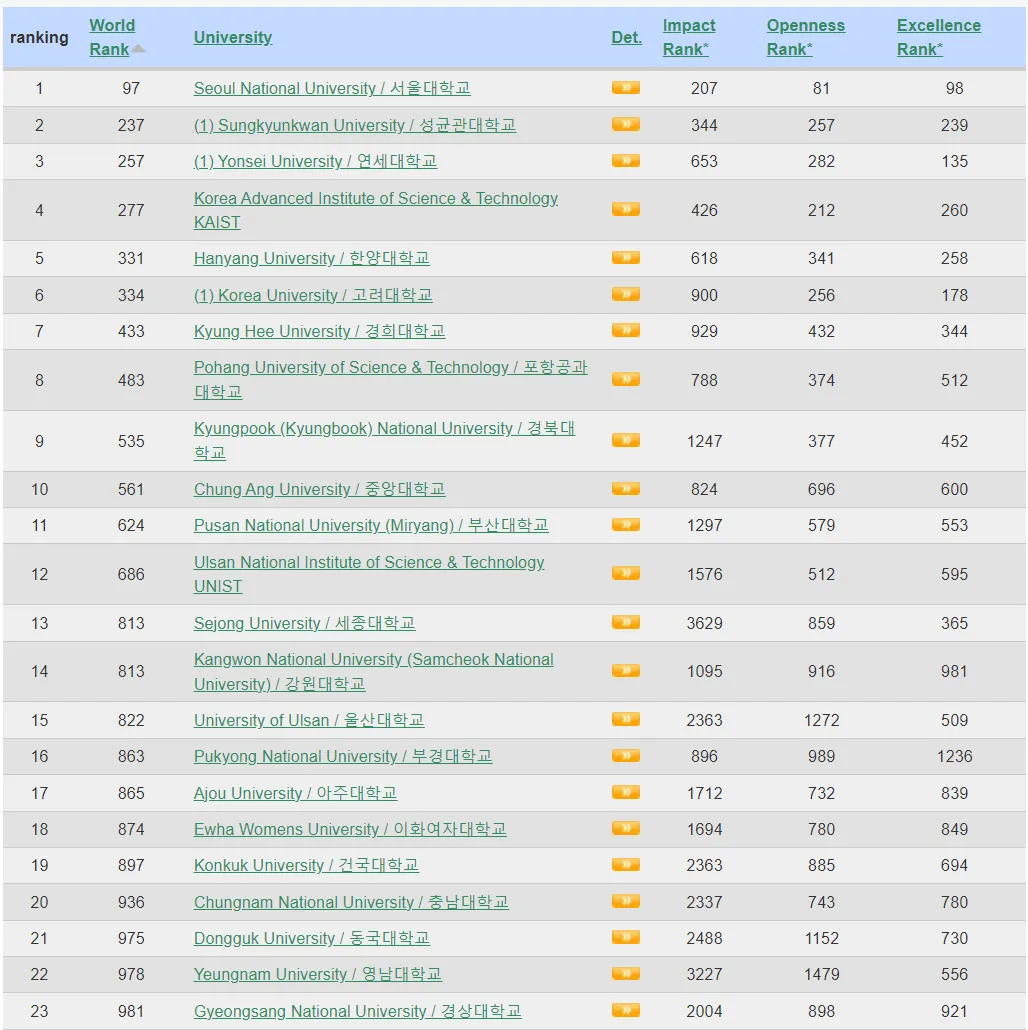This screenshot has height=1030, width=1028.
Task: Open Seoul National University link
Action: pyautogui.click(x=332, y=88)
